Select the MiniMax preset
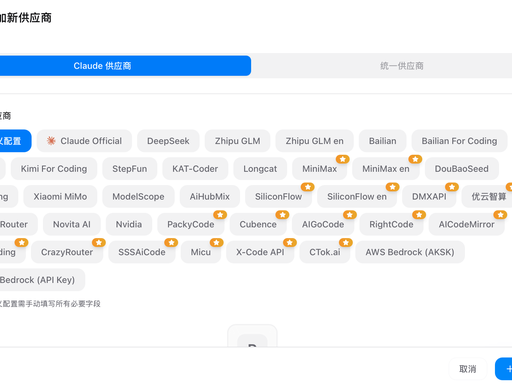This screenshot has width=512, height=384. tap(320, 169)
